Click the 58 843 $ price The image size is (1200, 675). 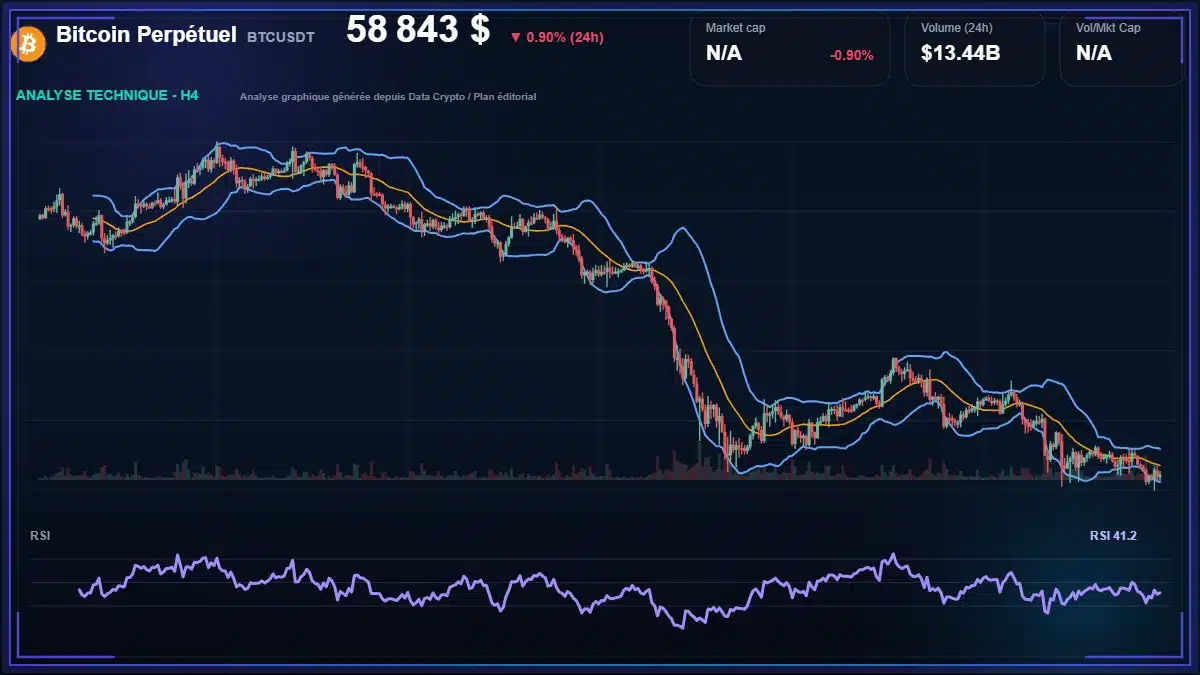418,30
